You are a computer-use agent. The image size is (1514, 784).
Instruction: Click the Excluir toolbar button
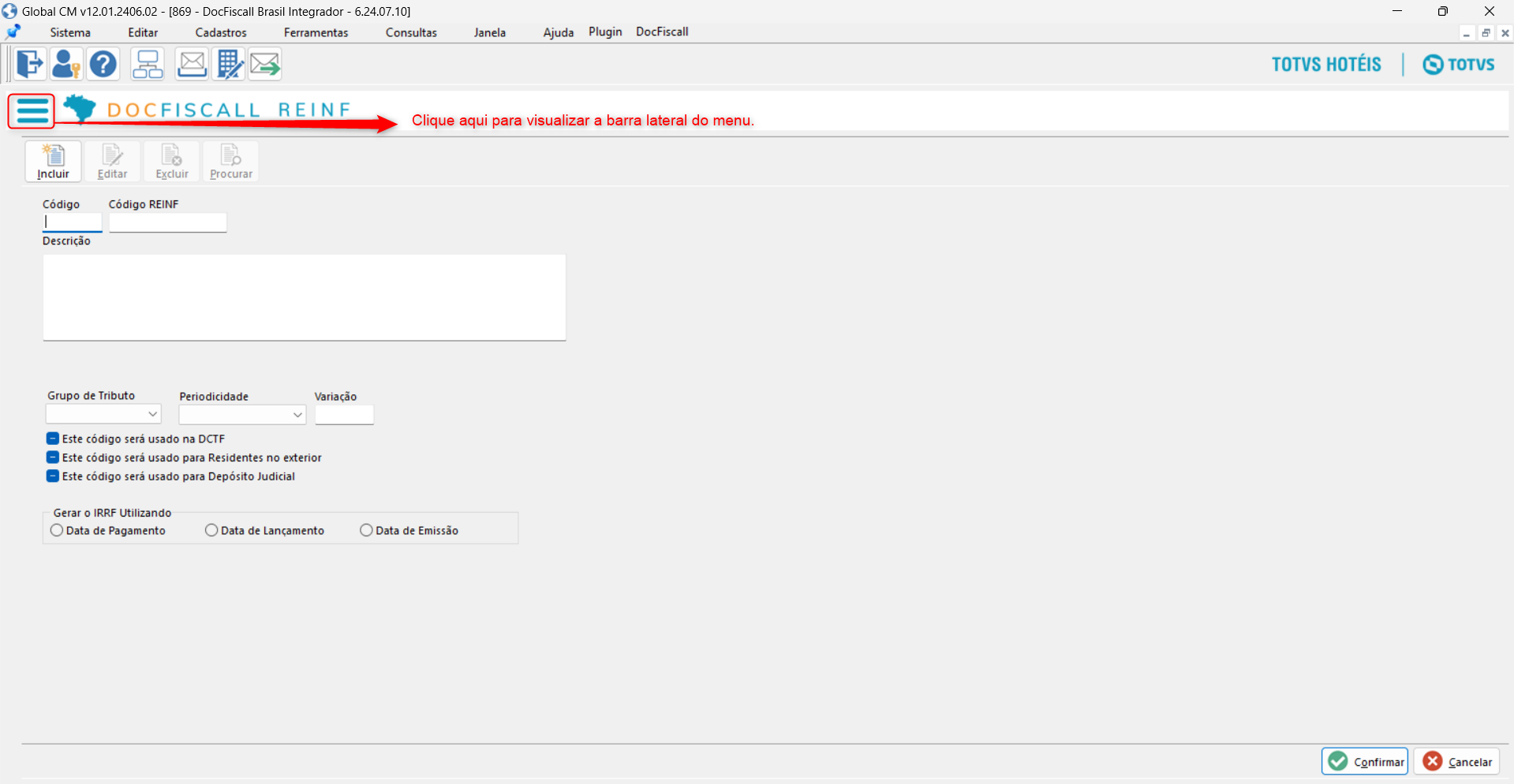coord(172,161)
